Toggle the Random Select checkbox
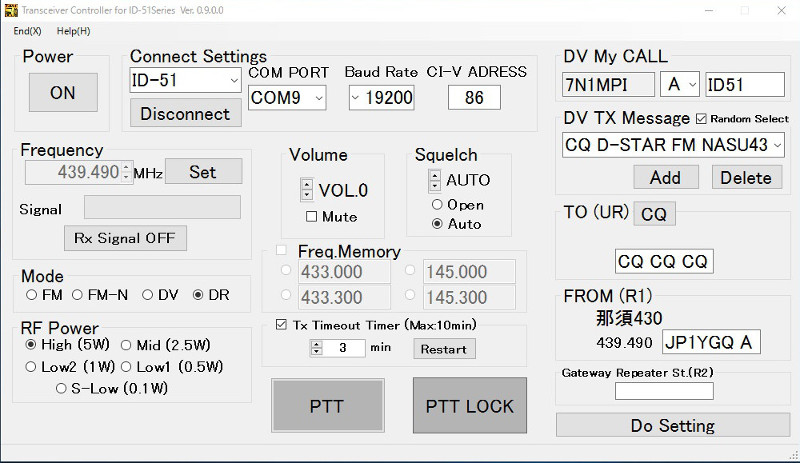Image resolution: width=800 pixels, height=463 pixels. point(701,119)
